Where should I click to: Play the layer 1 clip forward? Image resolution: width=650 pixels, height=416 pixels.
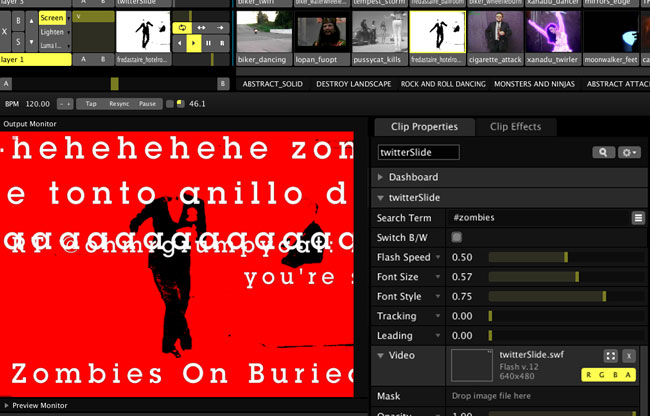coord(194,43)
